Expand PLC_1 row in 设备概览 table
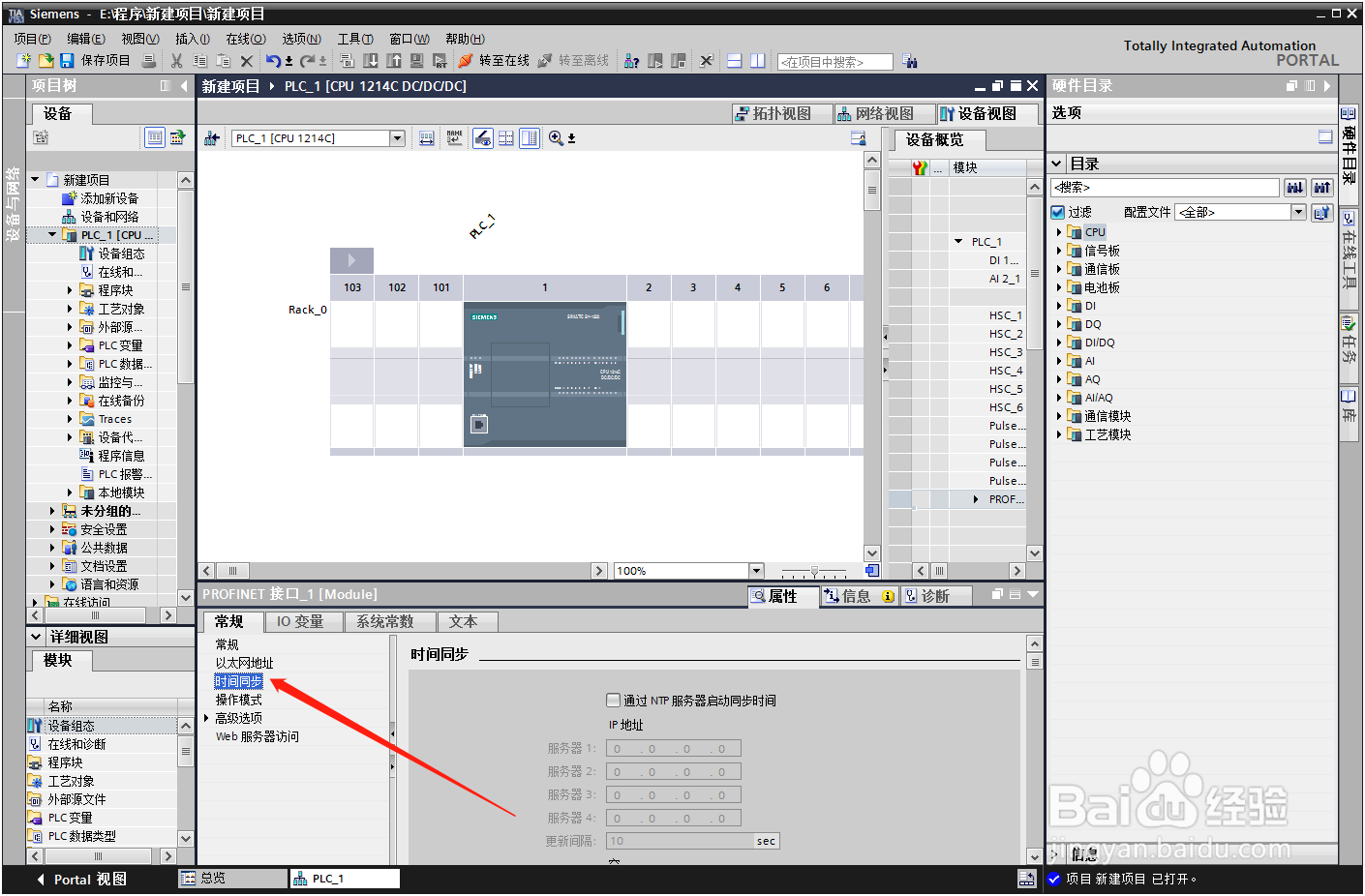Image resolution: width=1365 pixels, height=896 pixels. point(958,242)
